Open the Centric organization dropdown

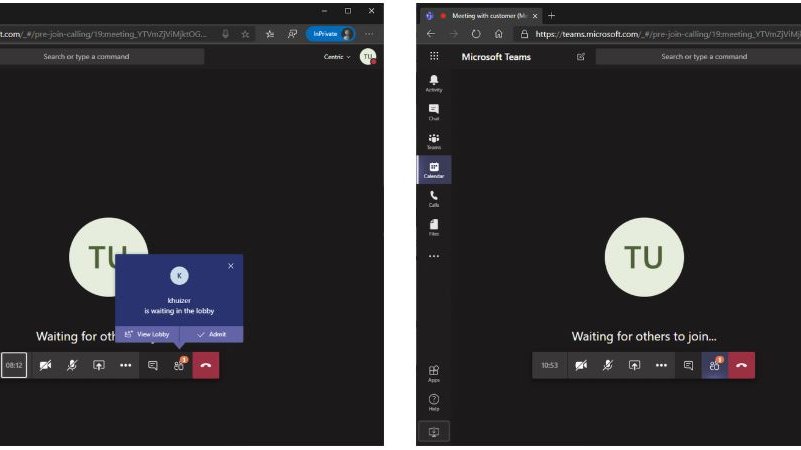point(337,57)
